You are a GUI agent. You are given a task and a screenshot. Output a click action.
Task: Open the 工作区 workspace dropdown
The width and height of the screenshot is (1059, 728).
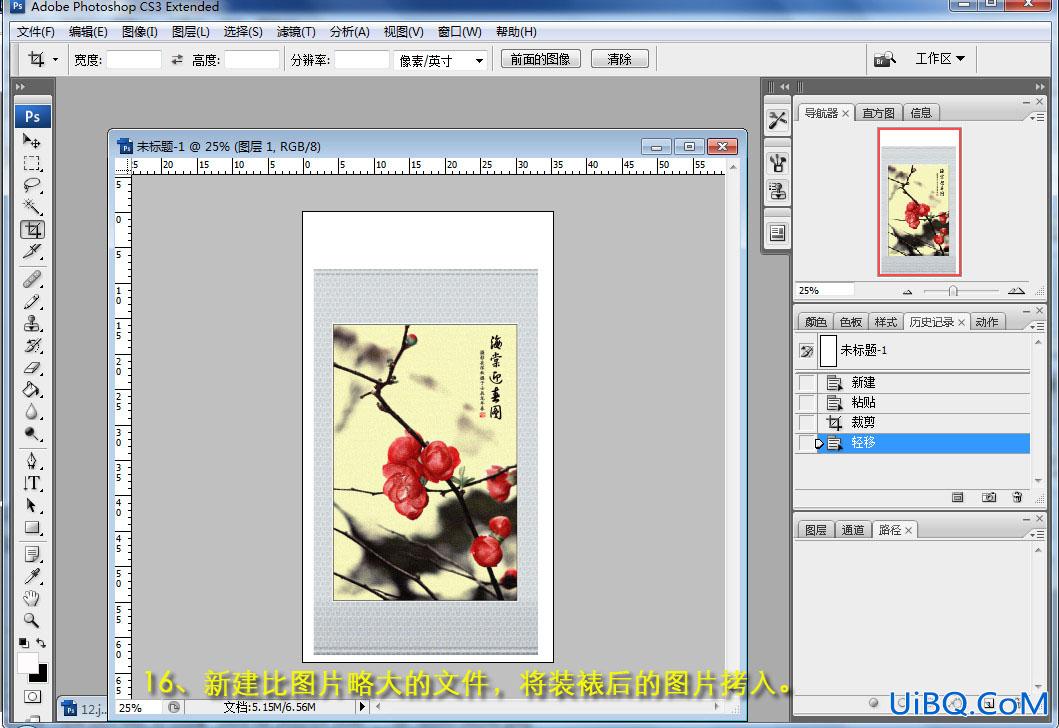click(939, 59)
